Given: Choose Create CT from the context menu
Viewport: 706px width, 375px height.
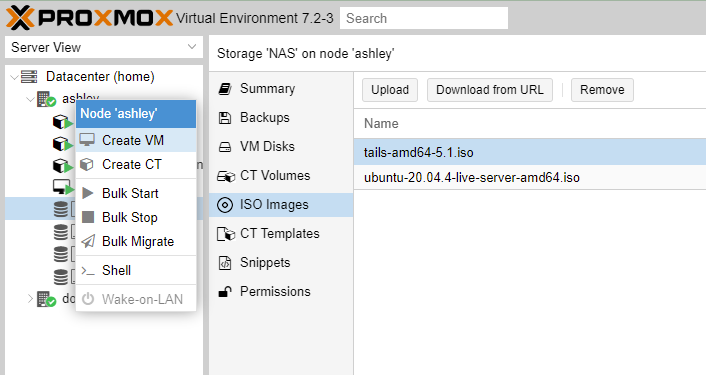Looking at the screenshot, I should 136,164.
